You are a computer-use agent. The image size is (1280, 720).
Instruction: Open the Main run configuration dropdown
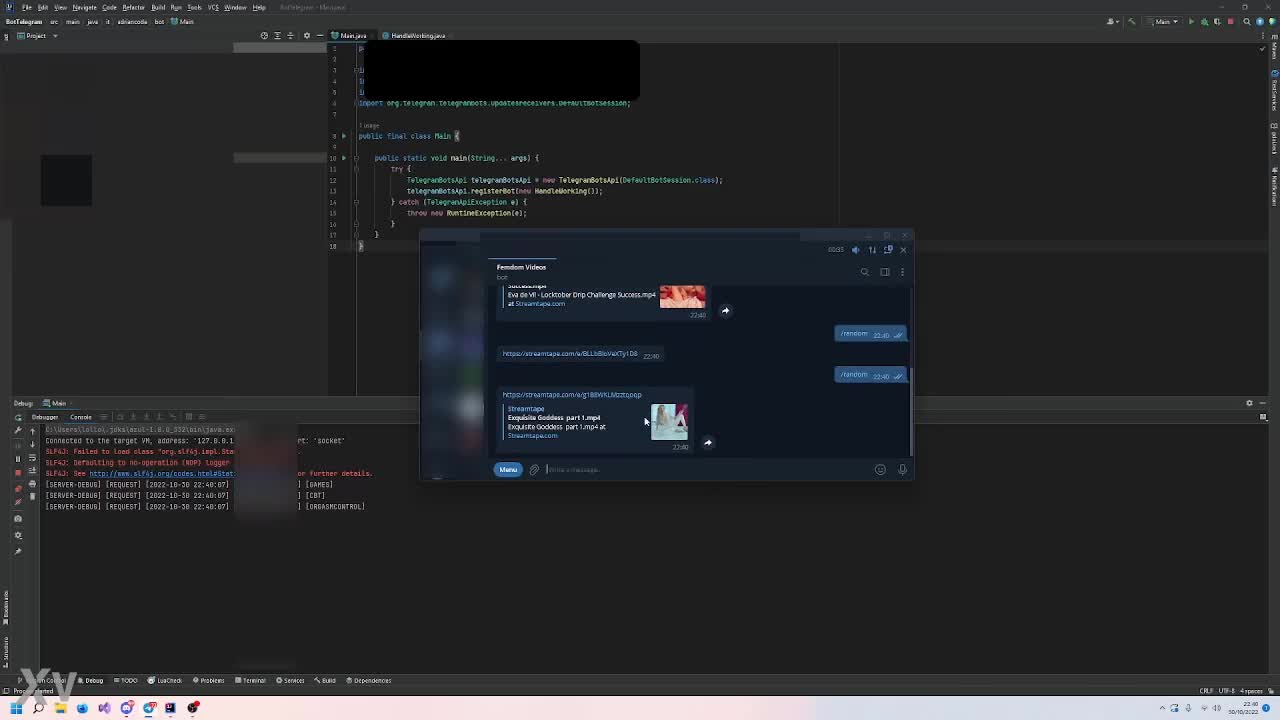1165,21
